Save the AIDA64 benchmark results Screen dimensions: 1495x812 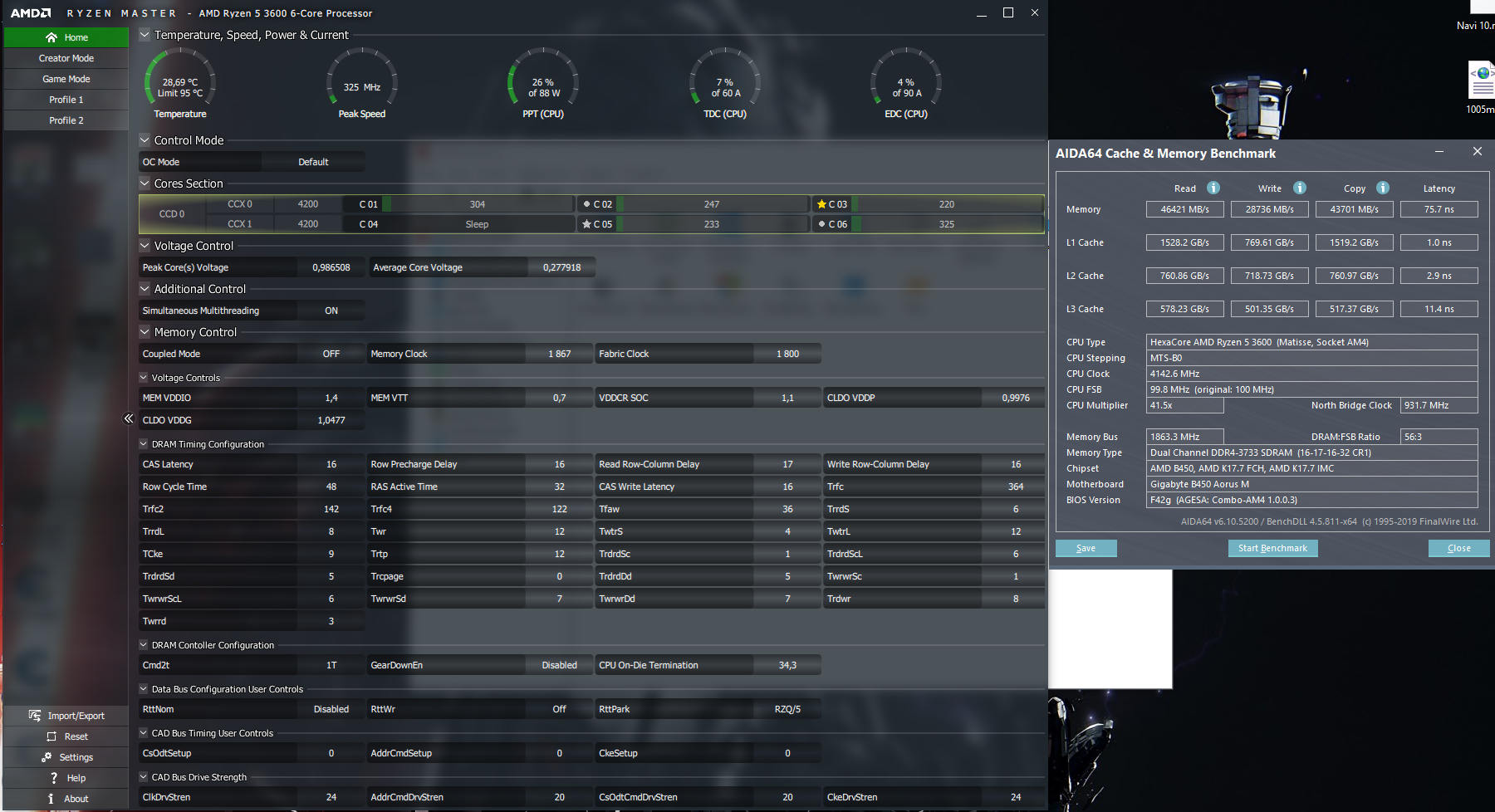pos(1086,548)
